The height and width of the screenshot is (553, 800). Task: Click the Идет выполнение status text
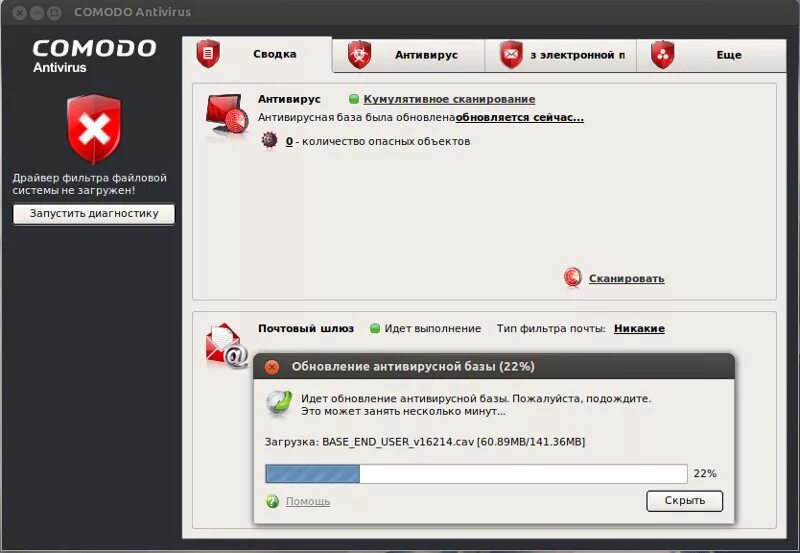pos(433,329)
